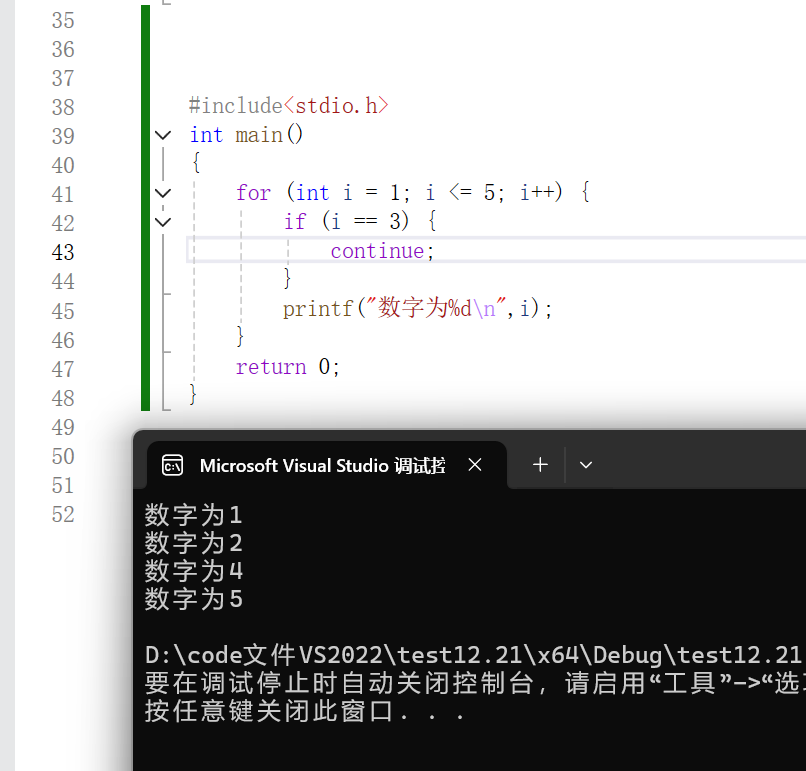Image resolution: width=806 pixels, height=771 pixels.
Task: Collapse the main() function using its fold arrow
Action: click(x=162, y=135)
